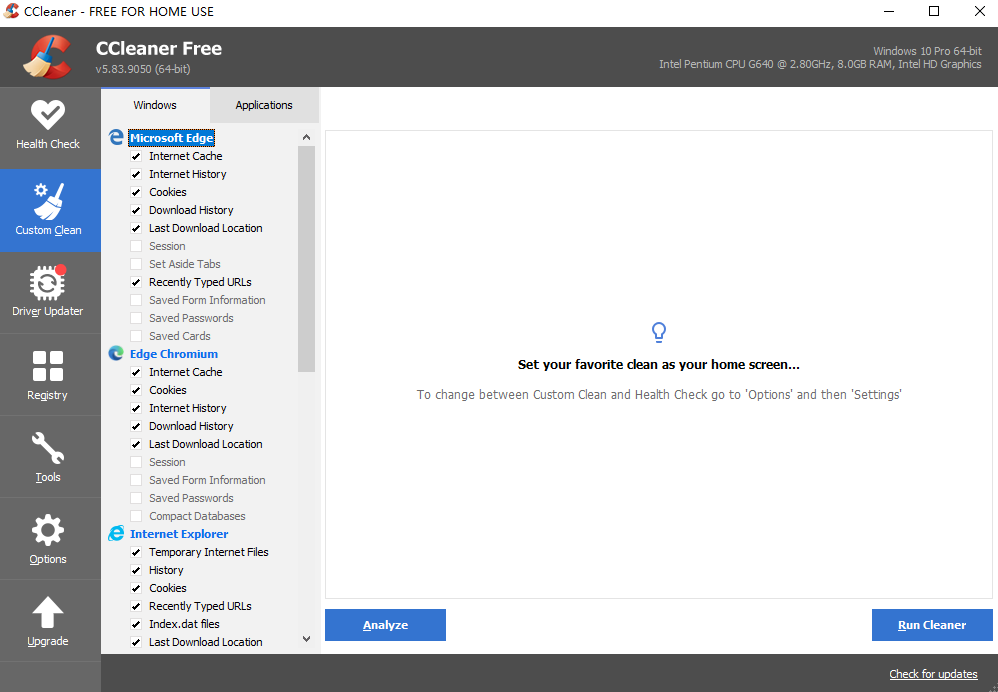Viewport: 998px width, 692px height.
Task: Select the Windows tab
Action: pyautogui.click(x=155, y=105)
